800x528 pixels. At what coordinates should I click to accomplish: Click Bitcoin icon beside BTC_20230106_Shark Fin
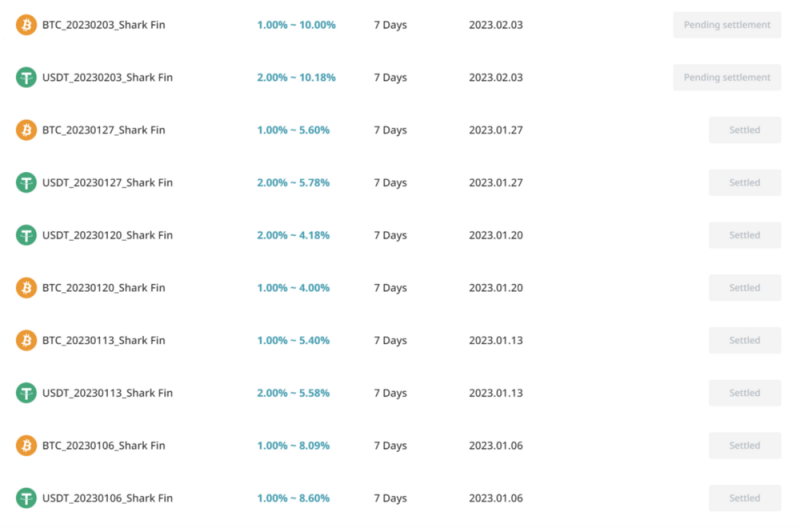click(x=26, y=445)
